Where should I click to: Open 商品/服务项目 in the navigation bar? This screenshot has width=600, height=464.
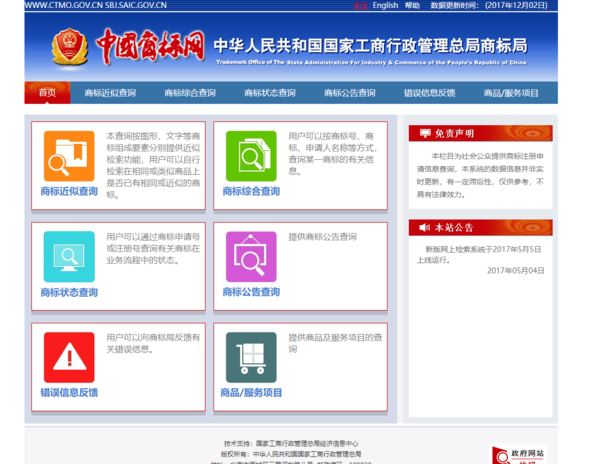point(511,93)
